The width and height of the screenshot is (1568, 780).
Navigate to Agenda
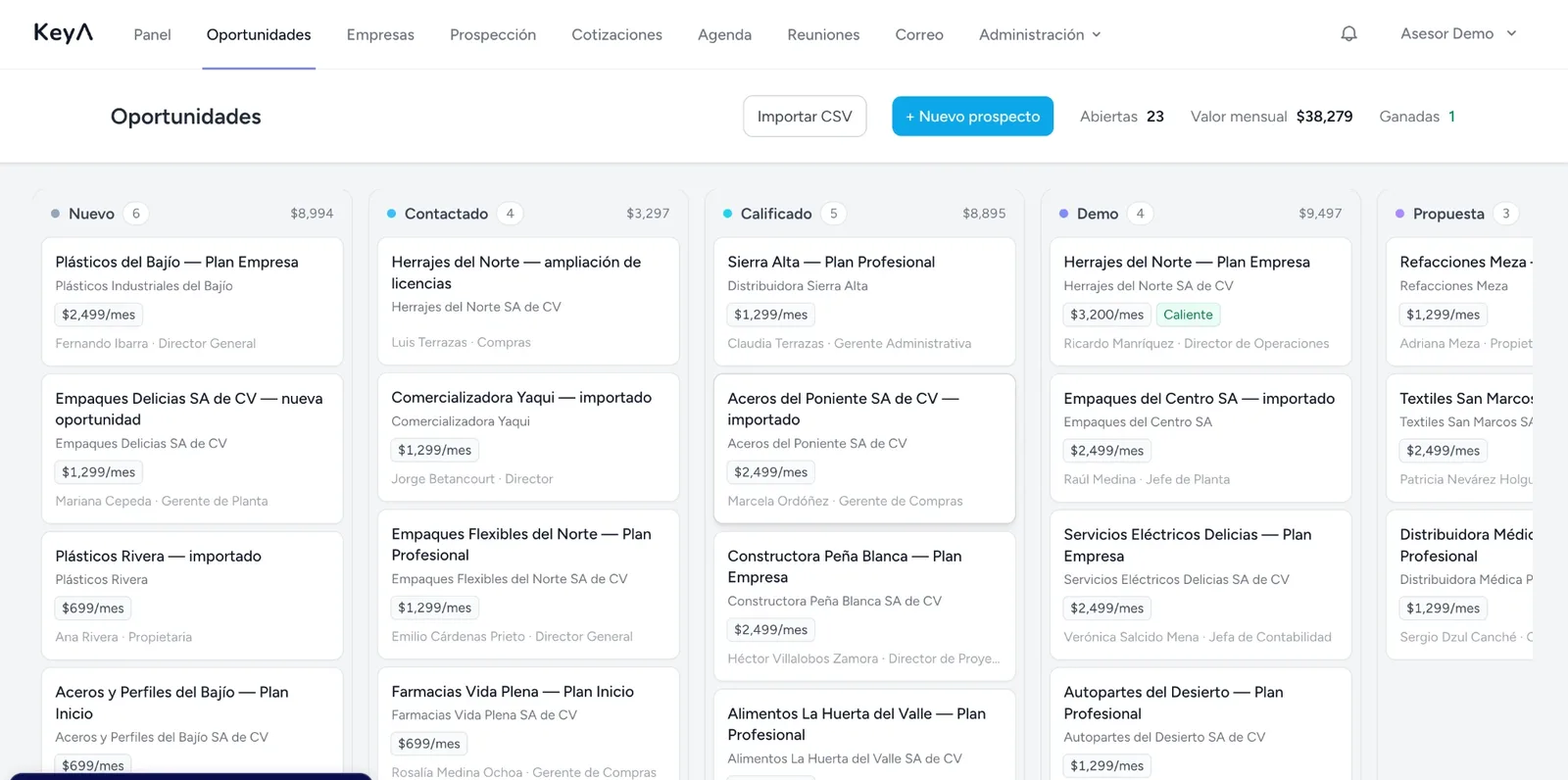click(x=724, y=34)
